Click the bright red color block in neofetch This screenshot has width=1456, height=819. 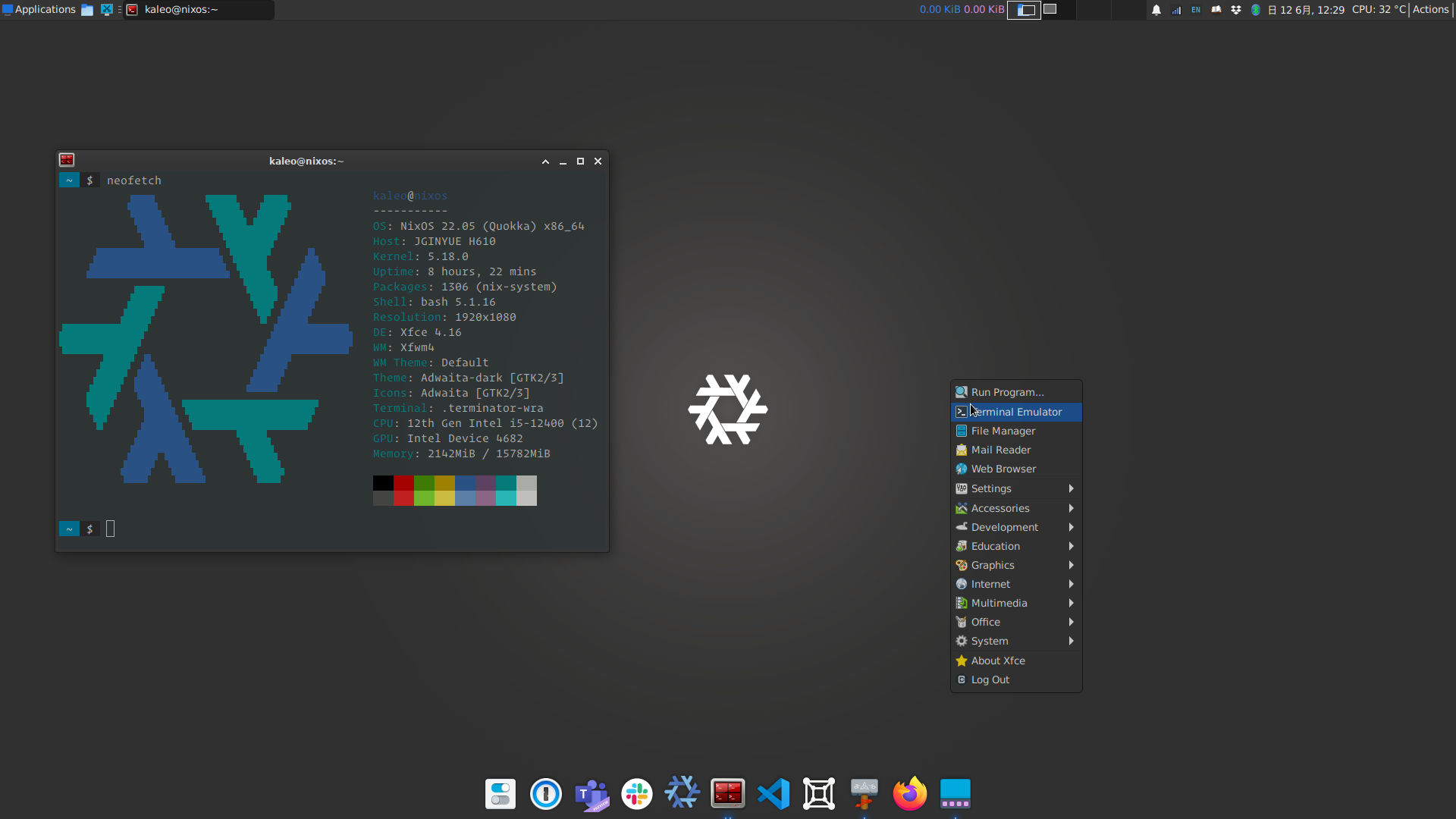tap(403, 498)
